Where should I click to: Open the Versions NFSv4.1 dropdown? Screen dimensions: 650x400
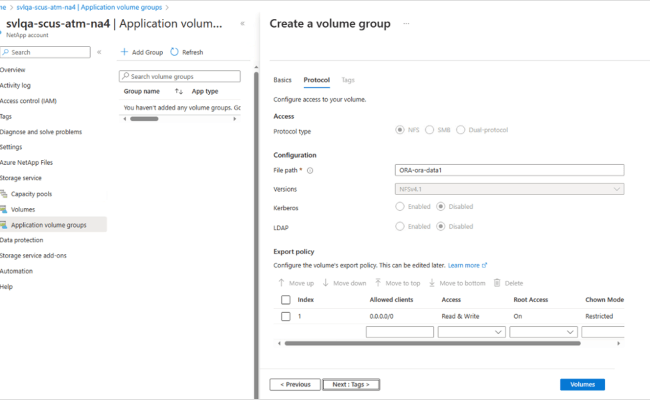(x=509, y=189)
